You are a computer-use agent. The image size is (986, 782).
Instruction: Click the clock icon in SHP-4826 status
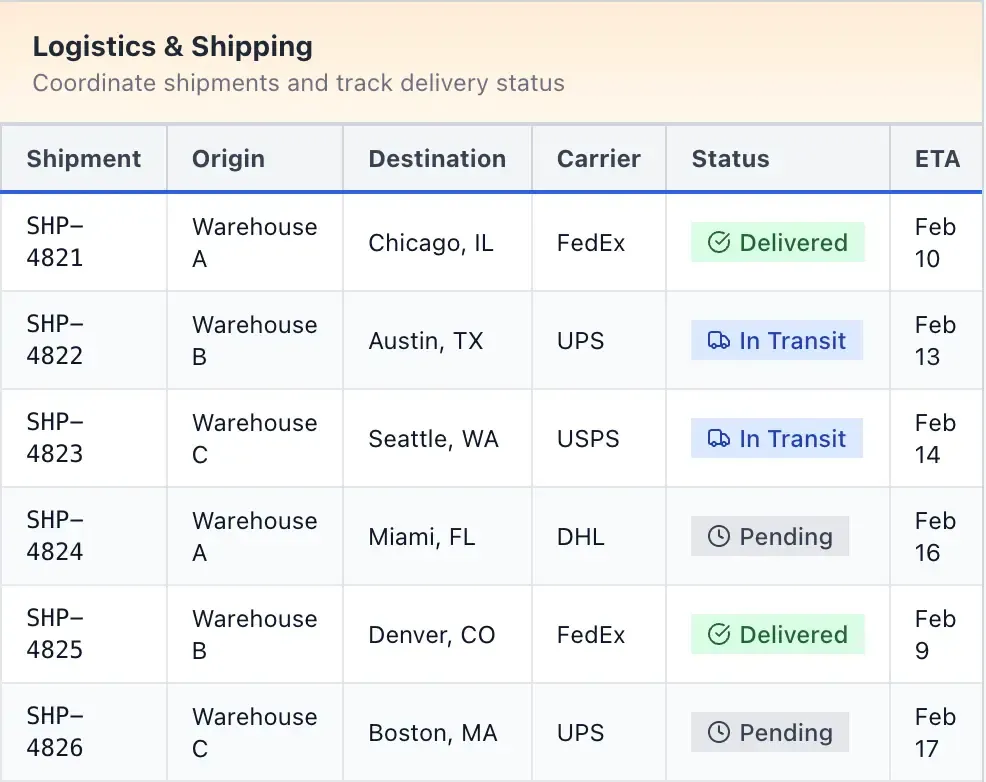tap(719, 733)
